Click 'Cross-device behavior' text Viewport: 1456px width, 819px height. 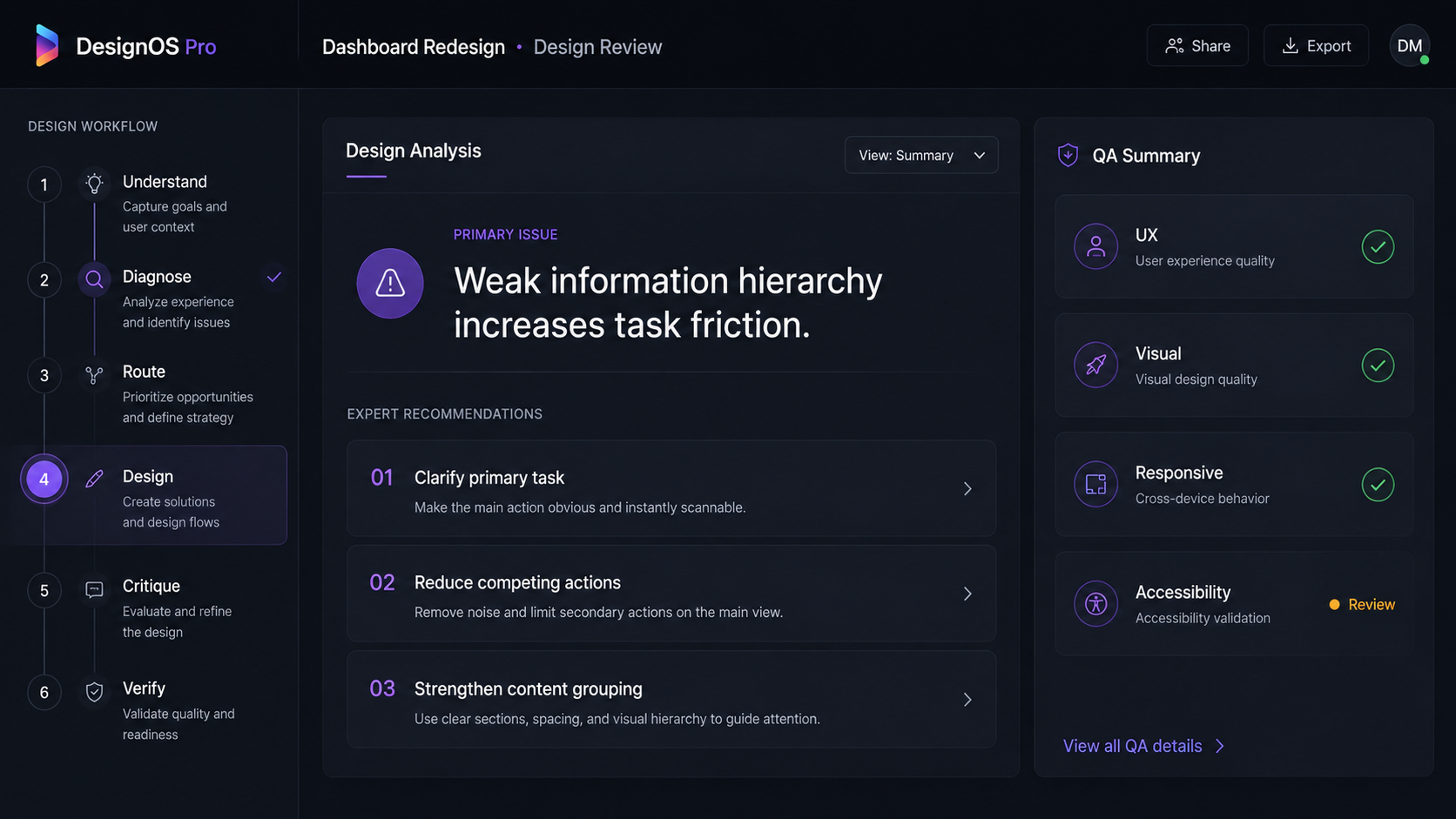coord(1202,498)
